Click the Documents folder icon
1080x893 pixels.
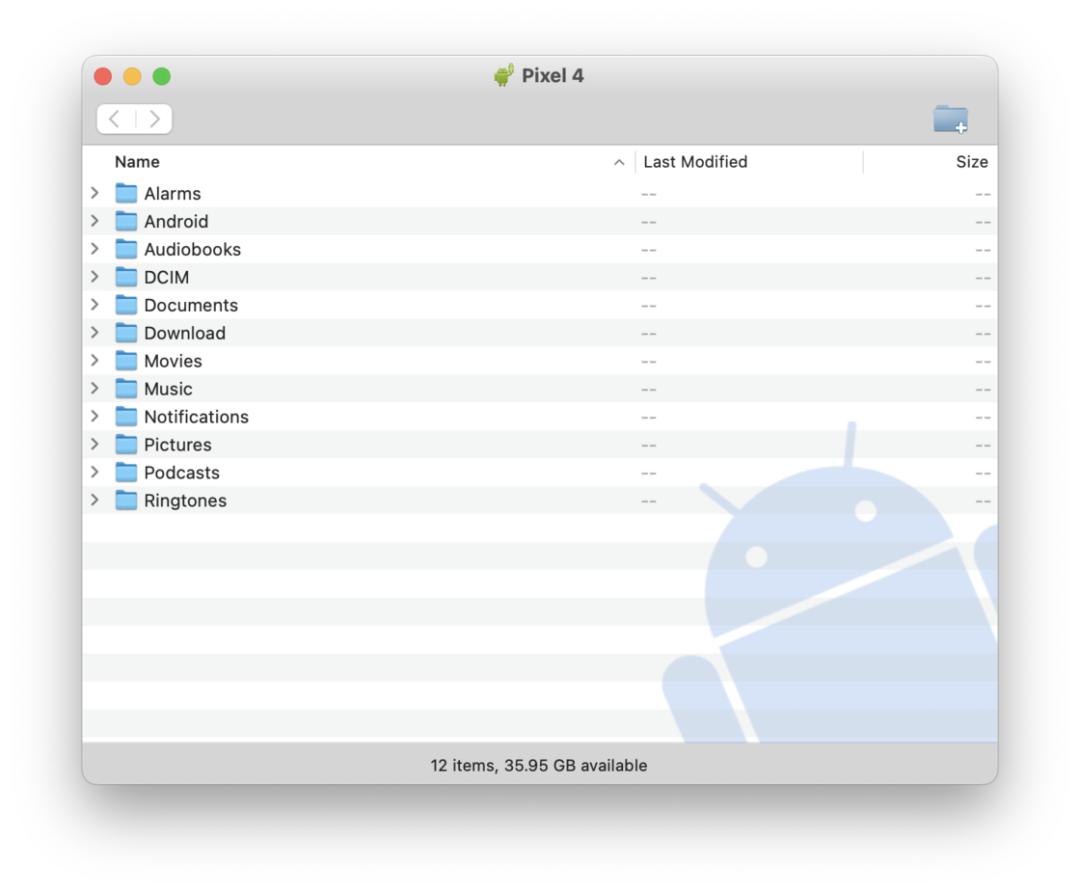tap(126, 304)
